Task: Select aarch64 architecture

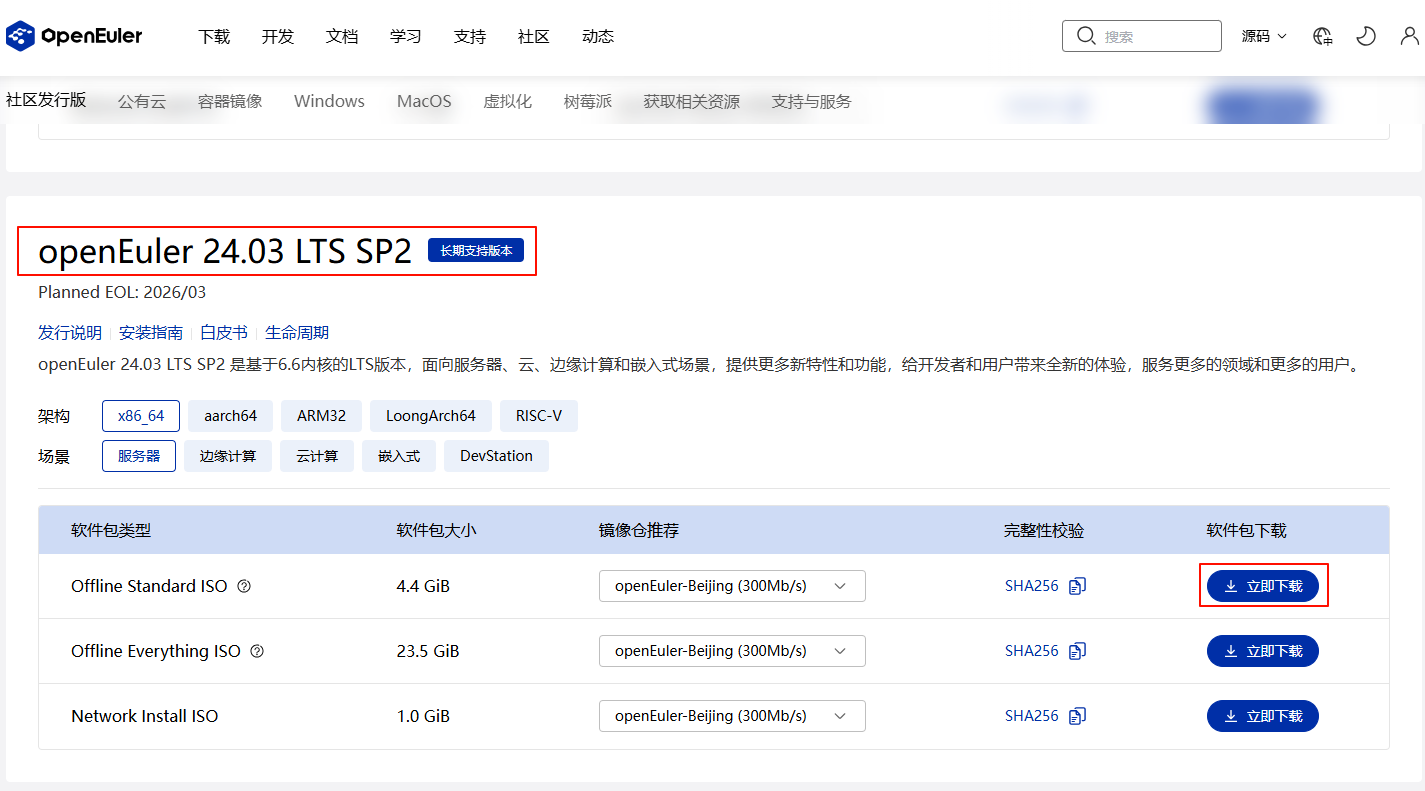Action: coord(231,416)
